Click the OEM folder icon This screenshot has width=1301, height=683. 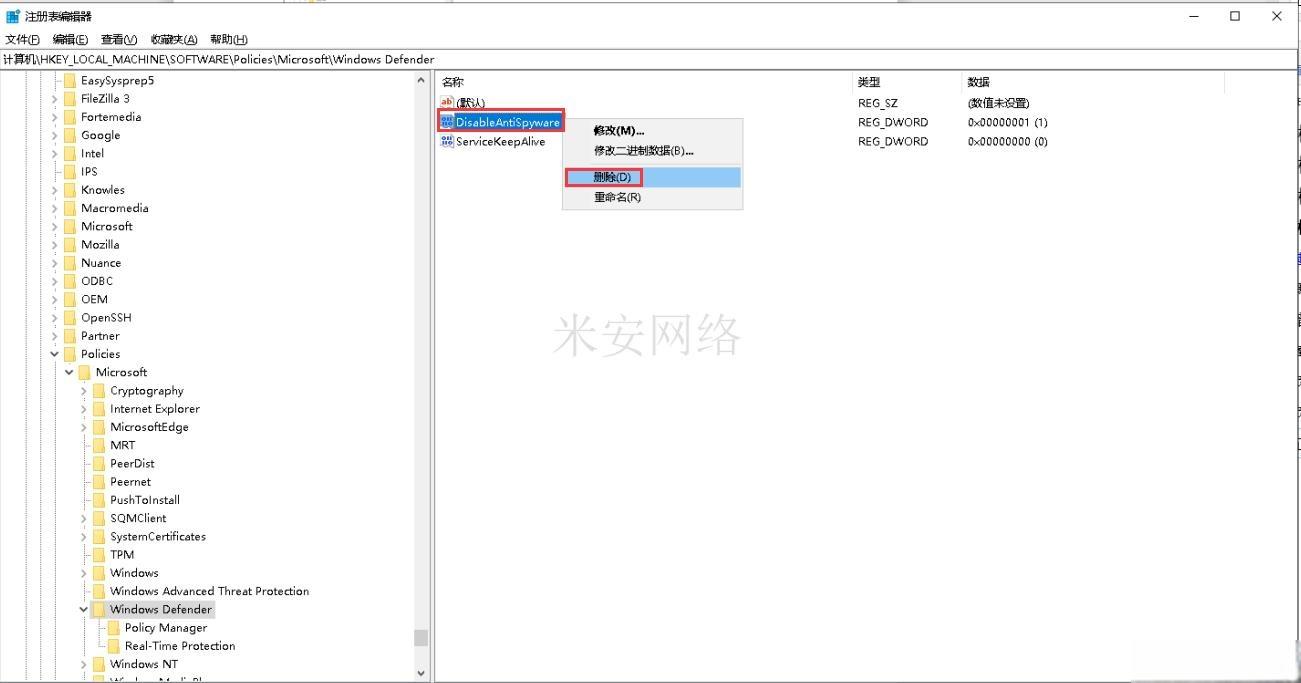coord(70,299)
